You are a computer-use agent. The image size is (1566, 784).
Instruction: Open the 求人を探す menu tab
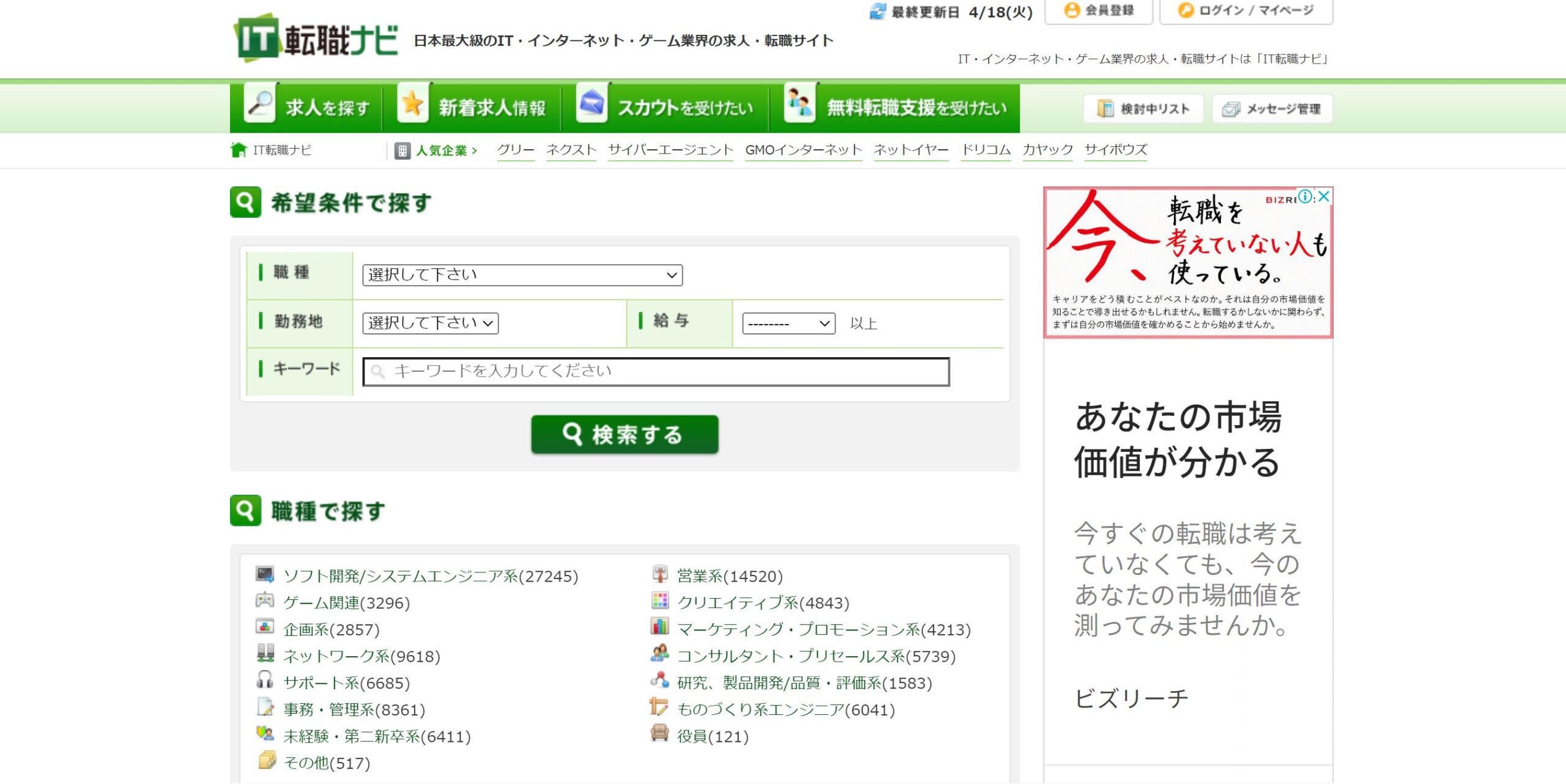pyautogui.click(x=307, y=108)
